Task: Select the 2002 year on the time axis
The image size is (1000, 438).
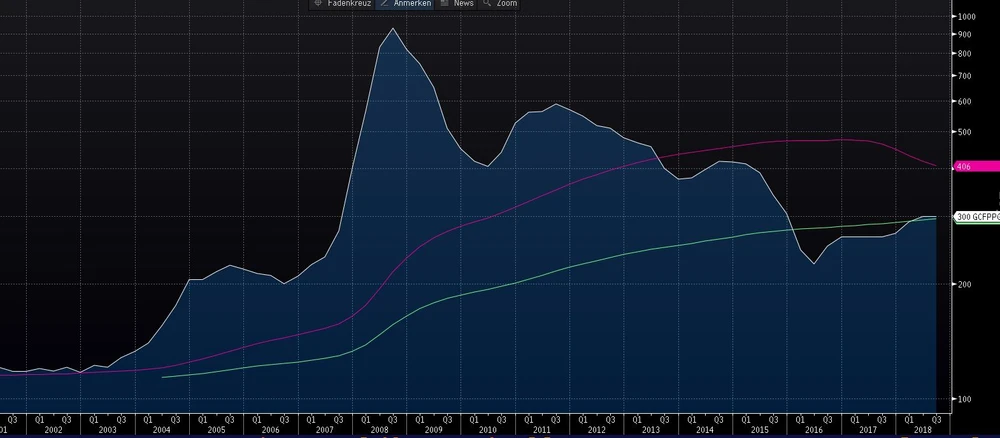Action: [52, 429]
